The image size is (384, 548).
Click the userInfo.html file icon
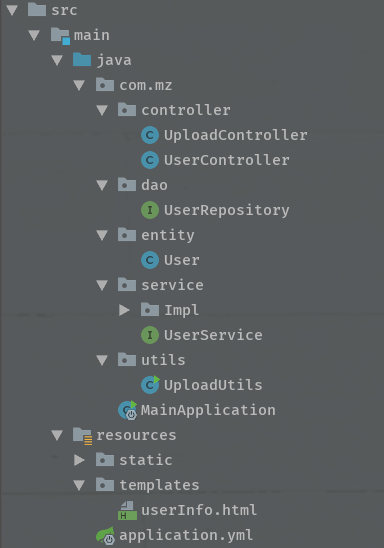click(x=127, y=510)
